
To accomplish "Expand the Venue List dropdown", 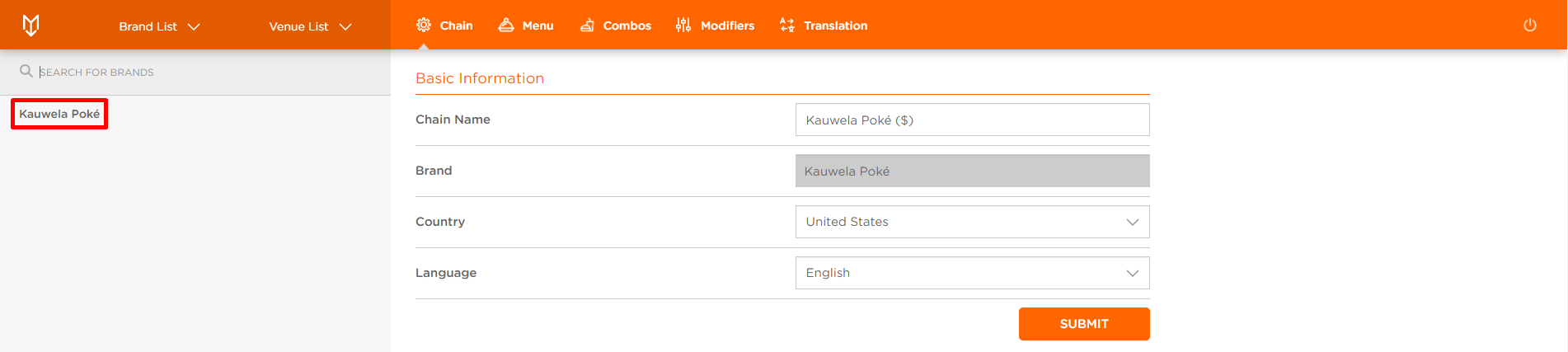I will coord(310,26).
